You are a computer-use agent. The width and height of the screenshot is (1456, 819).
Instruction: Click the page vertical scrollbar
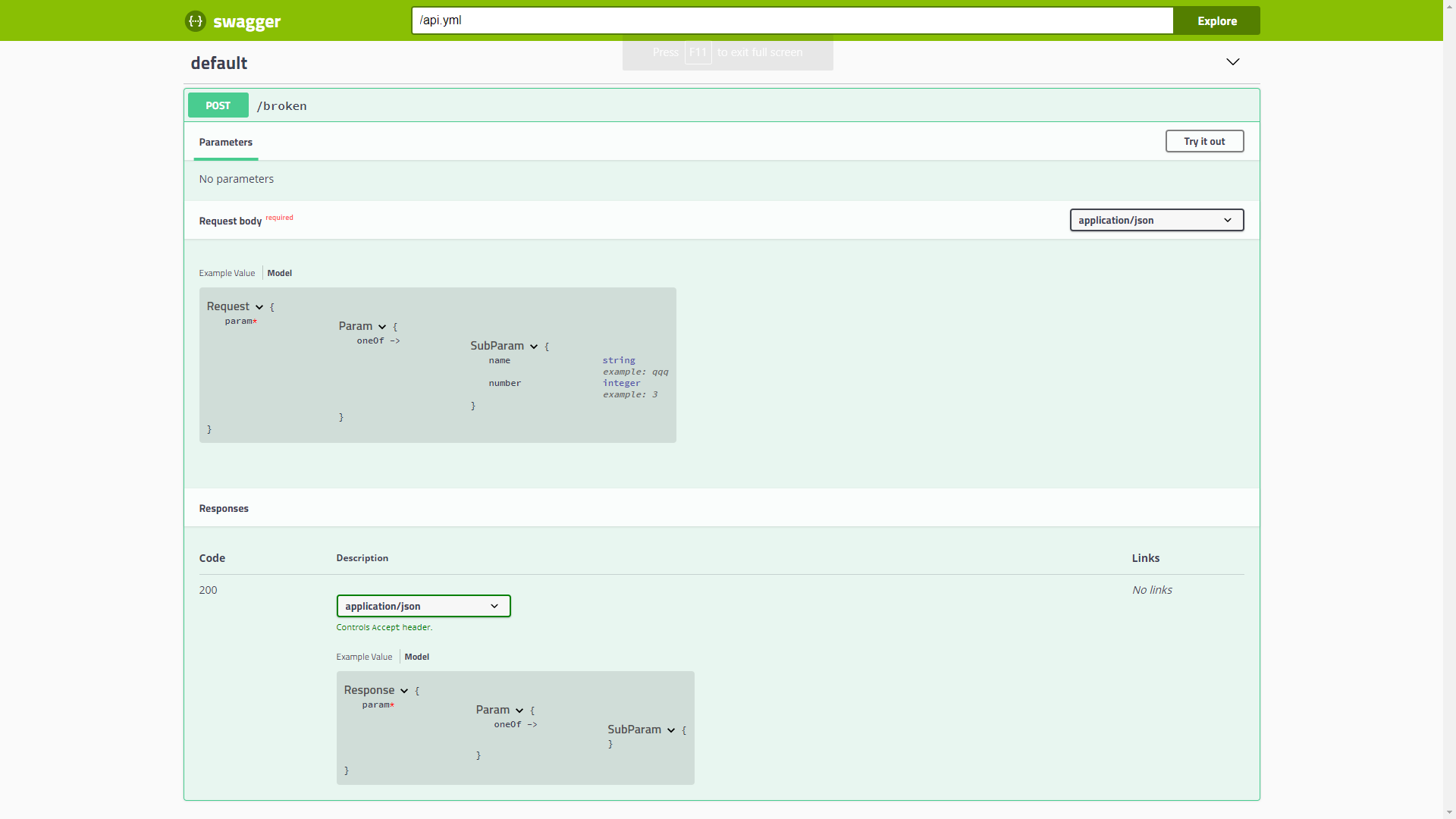coord(1449,409)
